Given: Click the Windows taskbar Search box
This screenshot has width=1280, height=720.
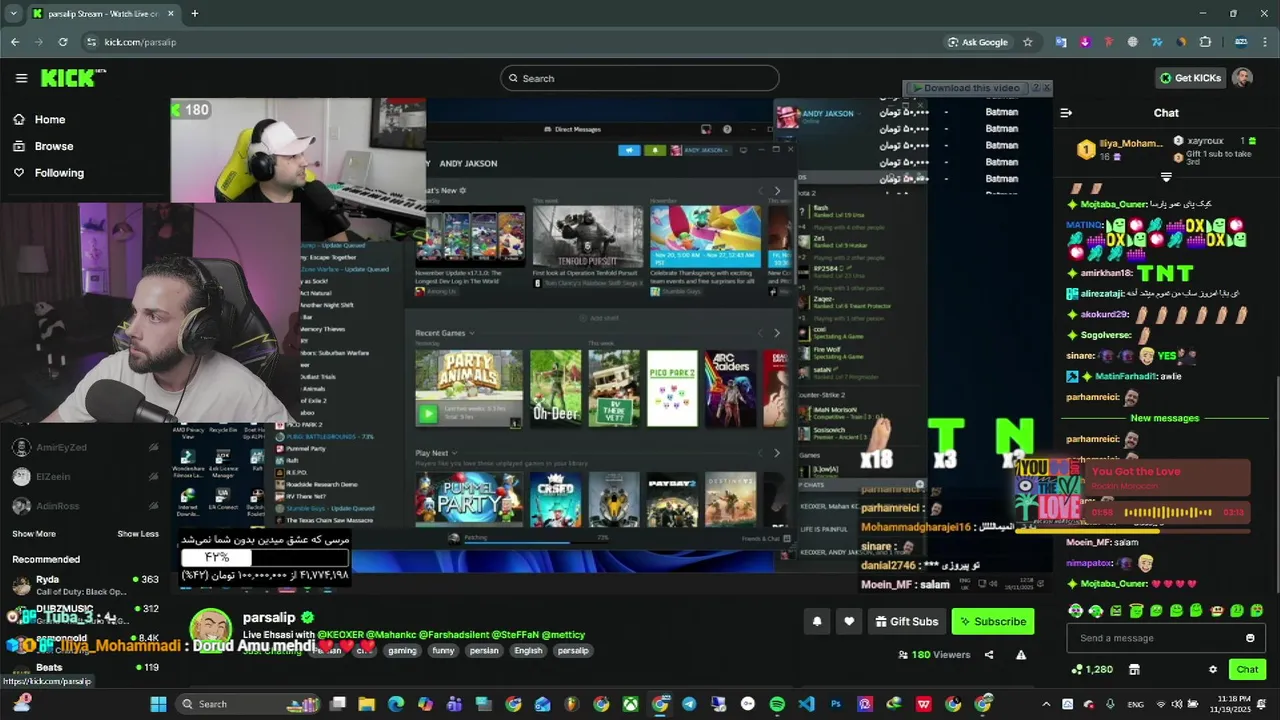Looking at the screenshot, I should pos(248,704).
